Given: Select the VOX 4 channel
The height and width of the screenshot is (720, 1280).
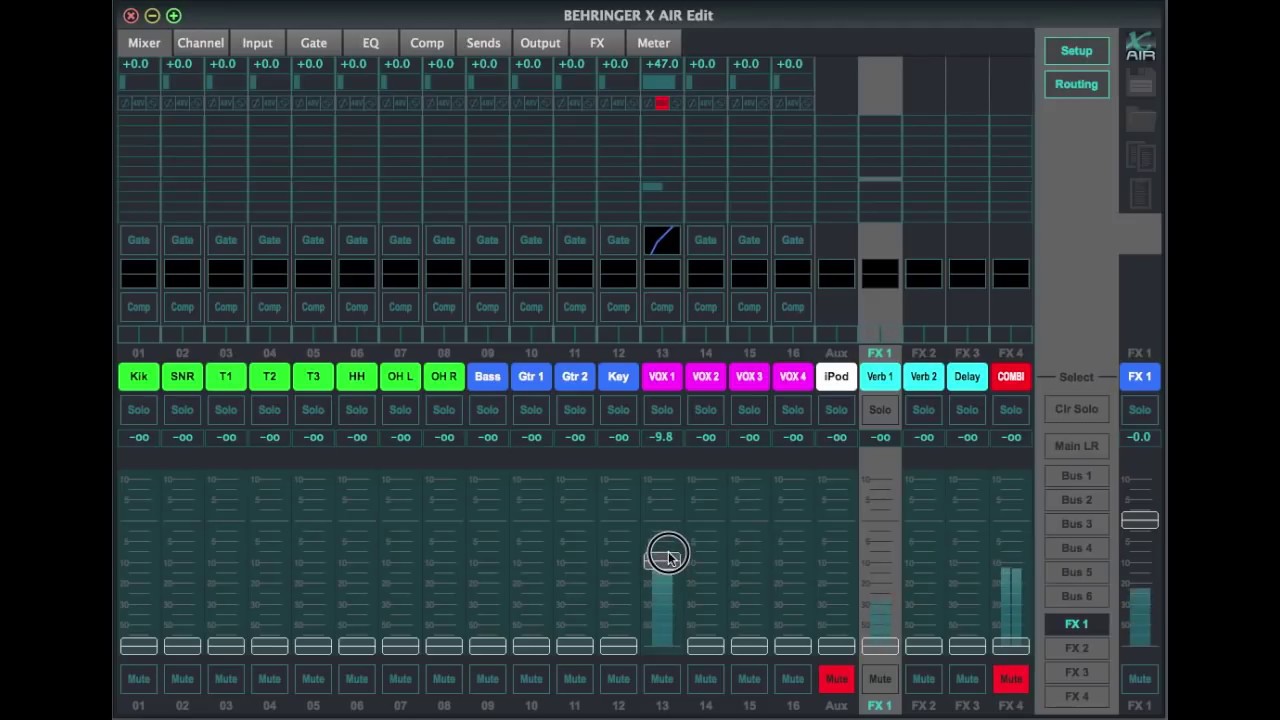Looking at the screenshot, I should (793, 377).
